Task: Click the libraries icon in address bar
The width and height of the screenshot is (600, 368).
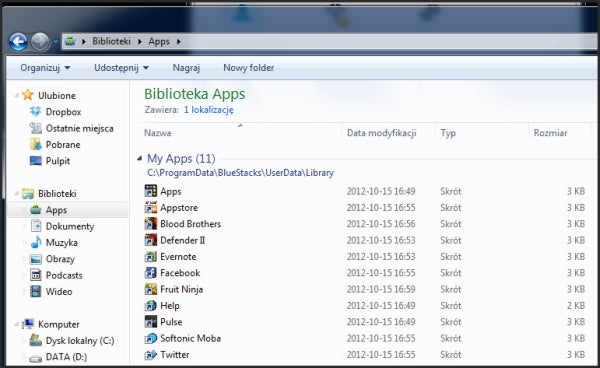Action: click(x=70, y=41)
